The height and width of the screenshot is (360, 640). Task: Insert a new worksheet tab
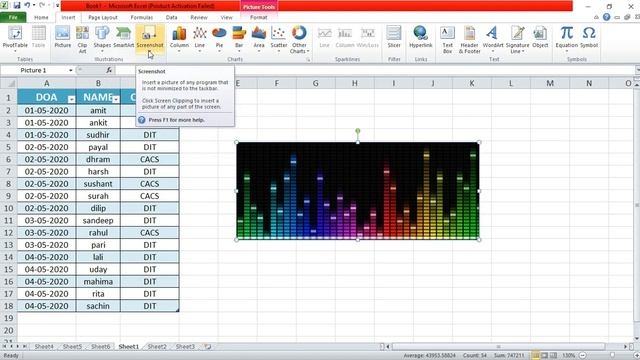(x=208, y=347)
